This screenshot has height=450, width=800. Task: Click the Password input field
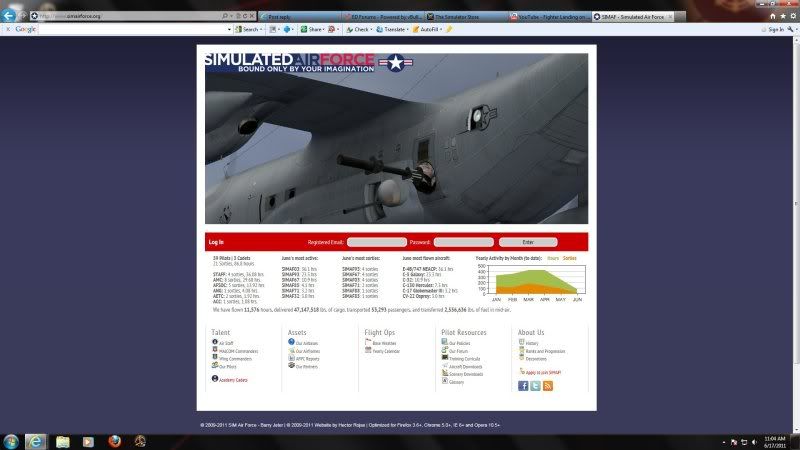tap(464, 242)
